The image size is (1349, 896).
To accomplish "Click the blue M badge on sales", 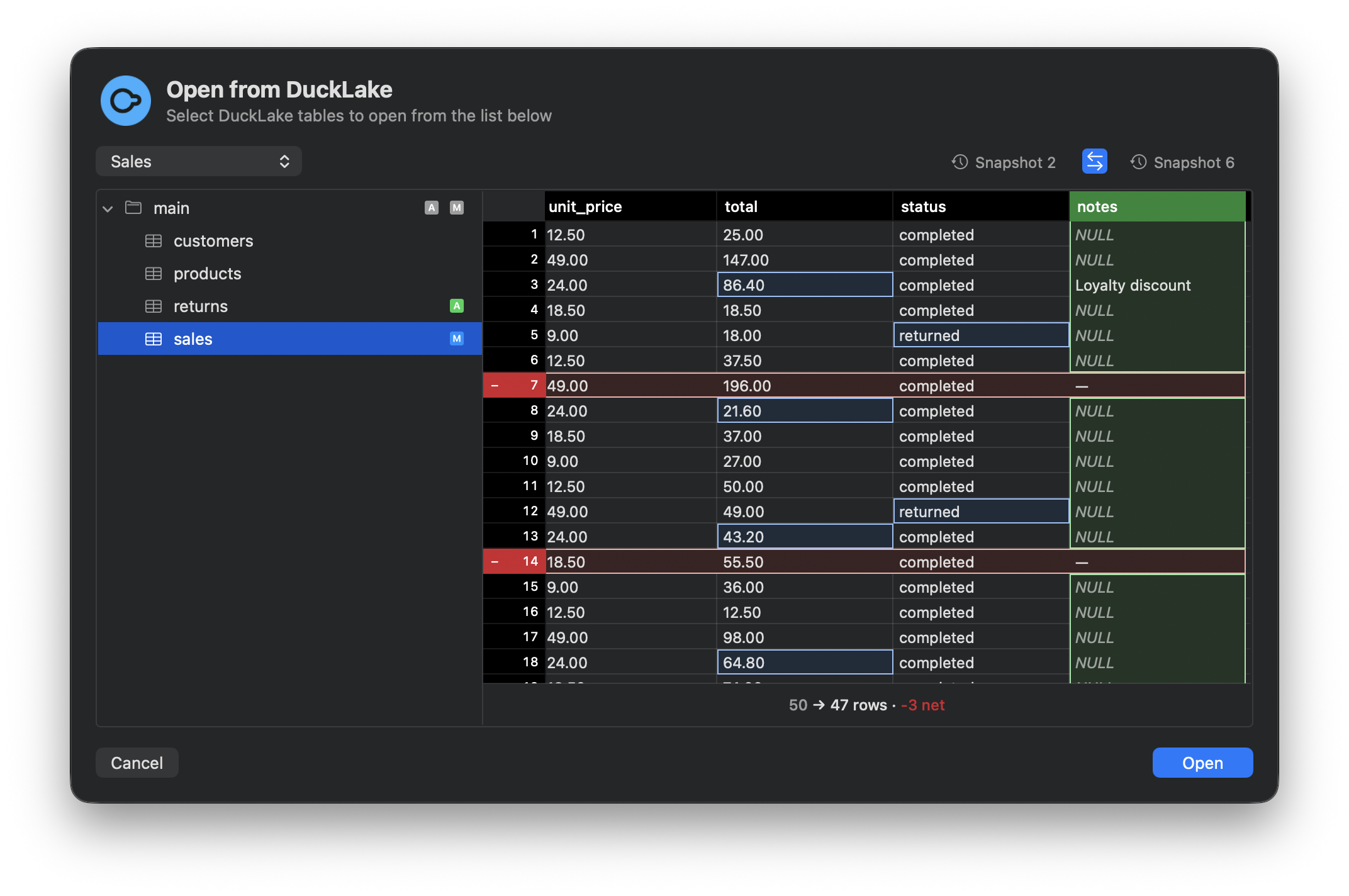I will [457, 339].
